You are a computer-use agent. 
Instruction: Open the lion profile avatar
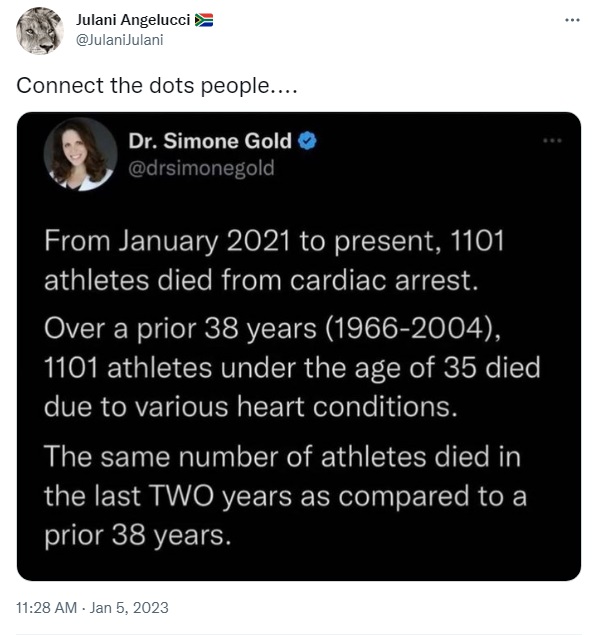click(x=40, y=30)
